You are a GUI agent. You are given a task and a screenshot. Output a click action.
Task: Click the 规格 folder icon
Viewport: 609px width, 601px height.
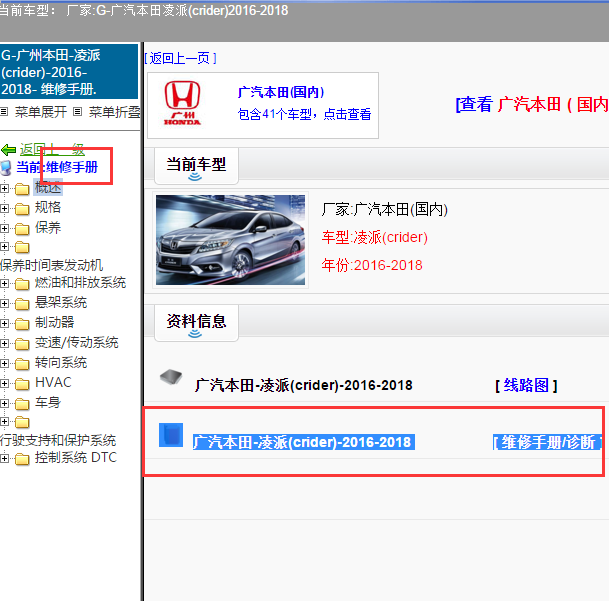click(x=22, y=209)
